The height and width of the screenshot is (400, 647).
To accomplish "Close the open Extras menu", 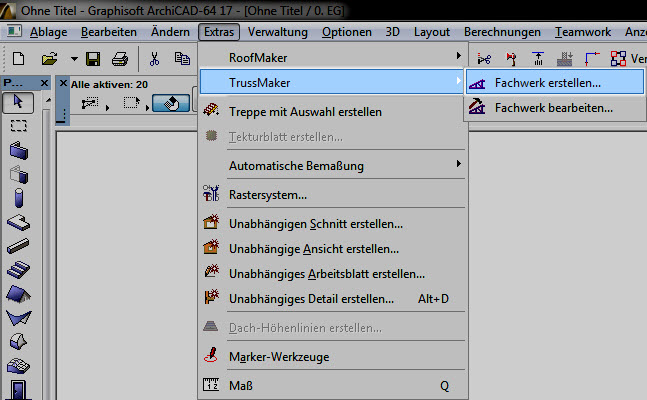I will coord(219,32).
